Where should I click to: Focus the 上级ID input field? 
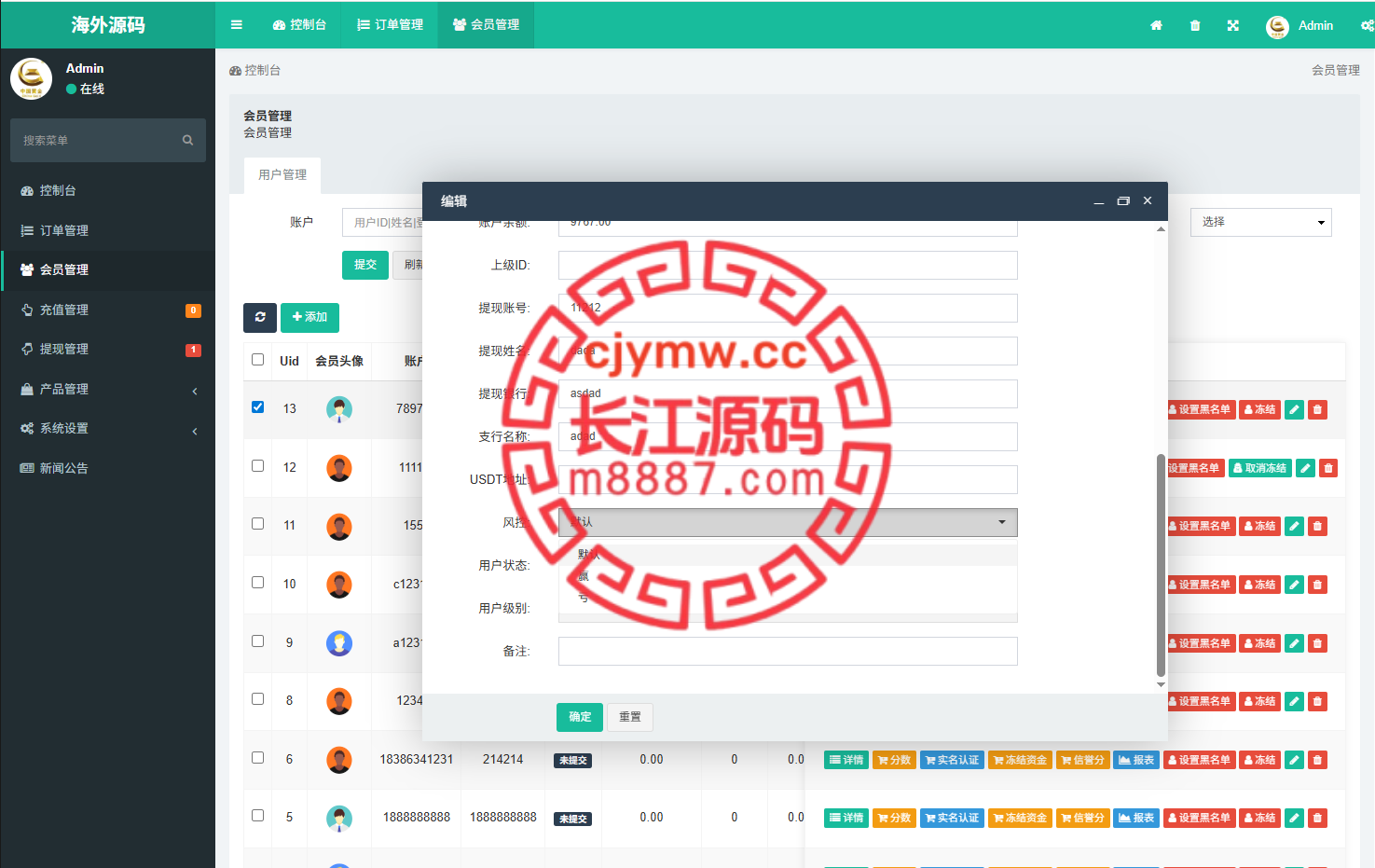click(x=788, y=265)
